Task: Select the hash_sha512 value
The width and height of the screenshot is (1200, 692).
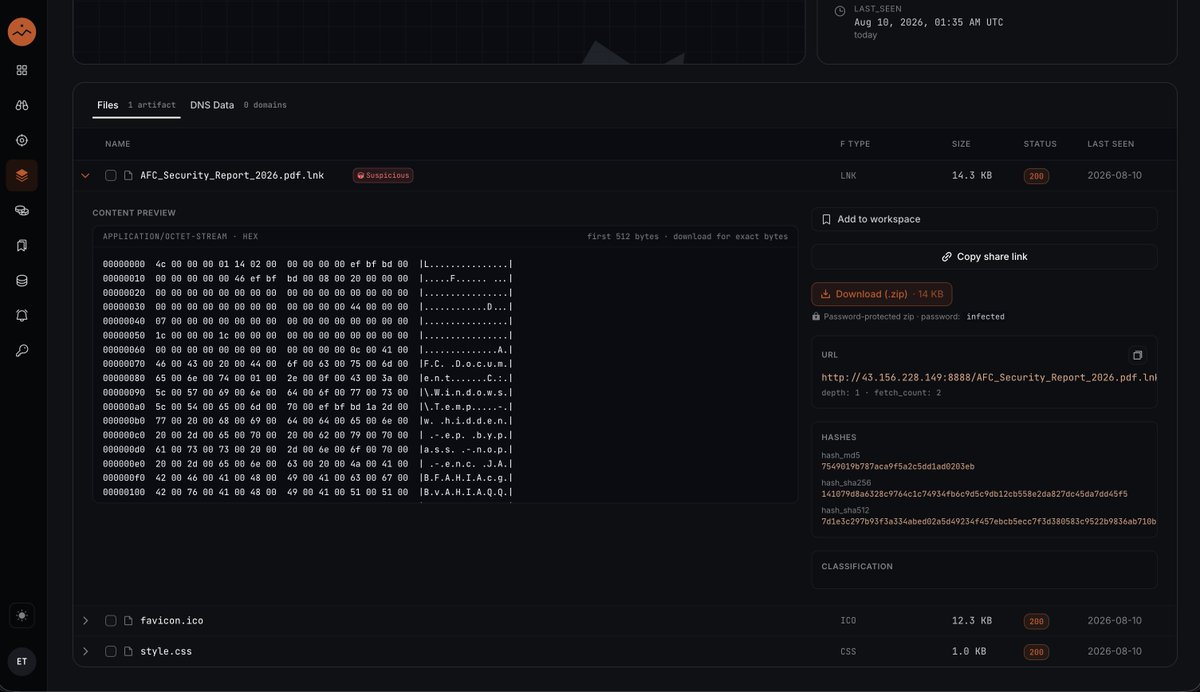Action: coord(989,521)
